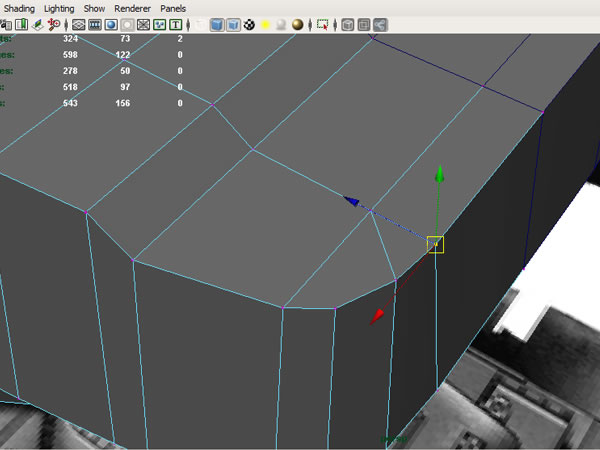Click the HUD value 324

pos(70,39)
